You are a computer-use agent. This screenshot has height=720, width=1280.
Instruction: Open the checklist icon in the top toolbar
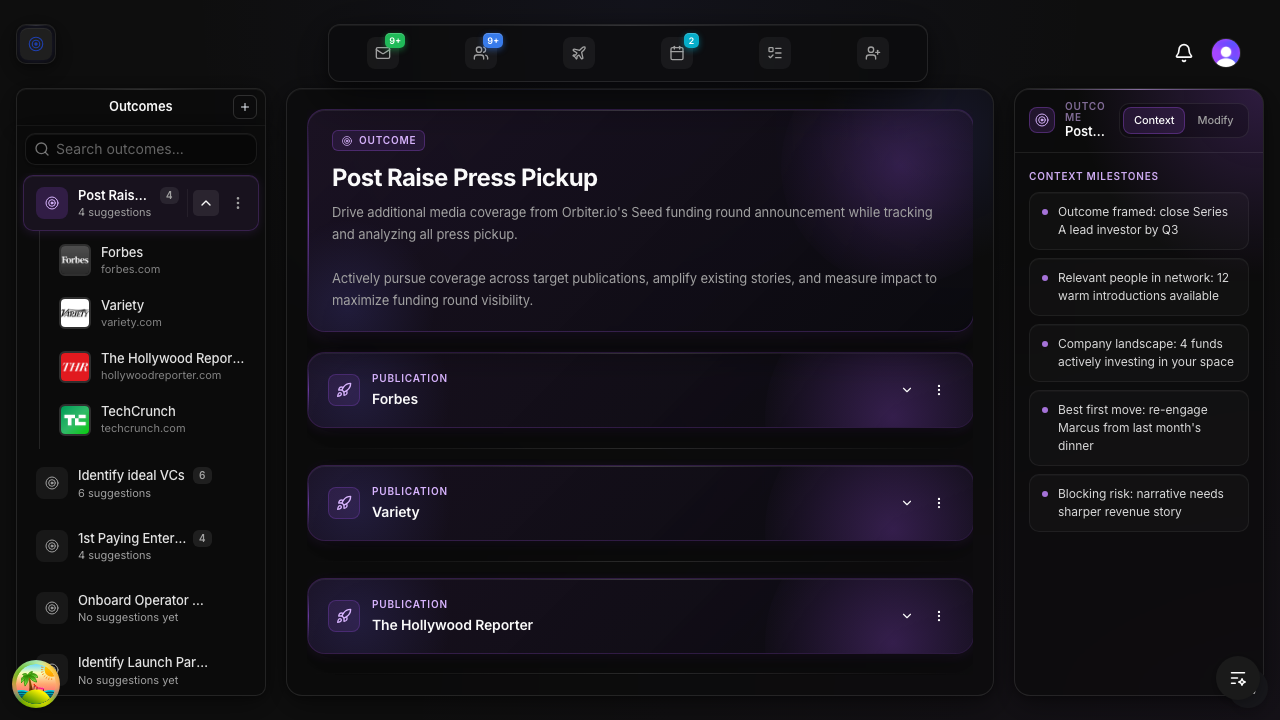click(x=775, y=52)
